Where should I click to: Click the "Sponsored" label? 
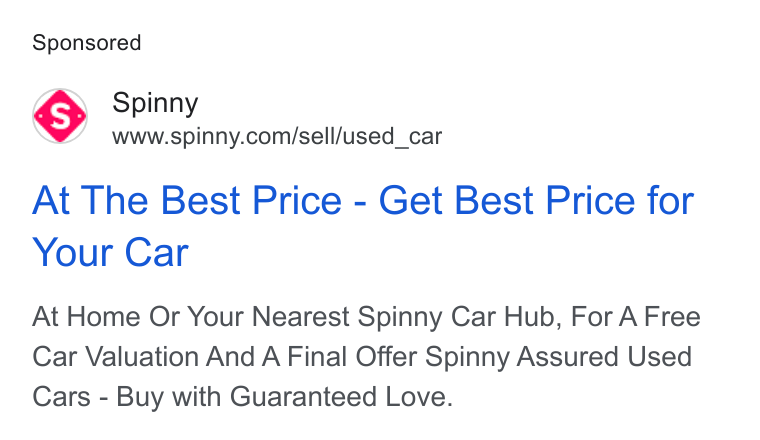pos(87,43)
